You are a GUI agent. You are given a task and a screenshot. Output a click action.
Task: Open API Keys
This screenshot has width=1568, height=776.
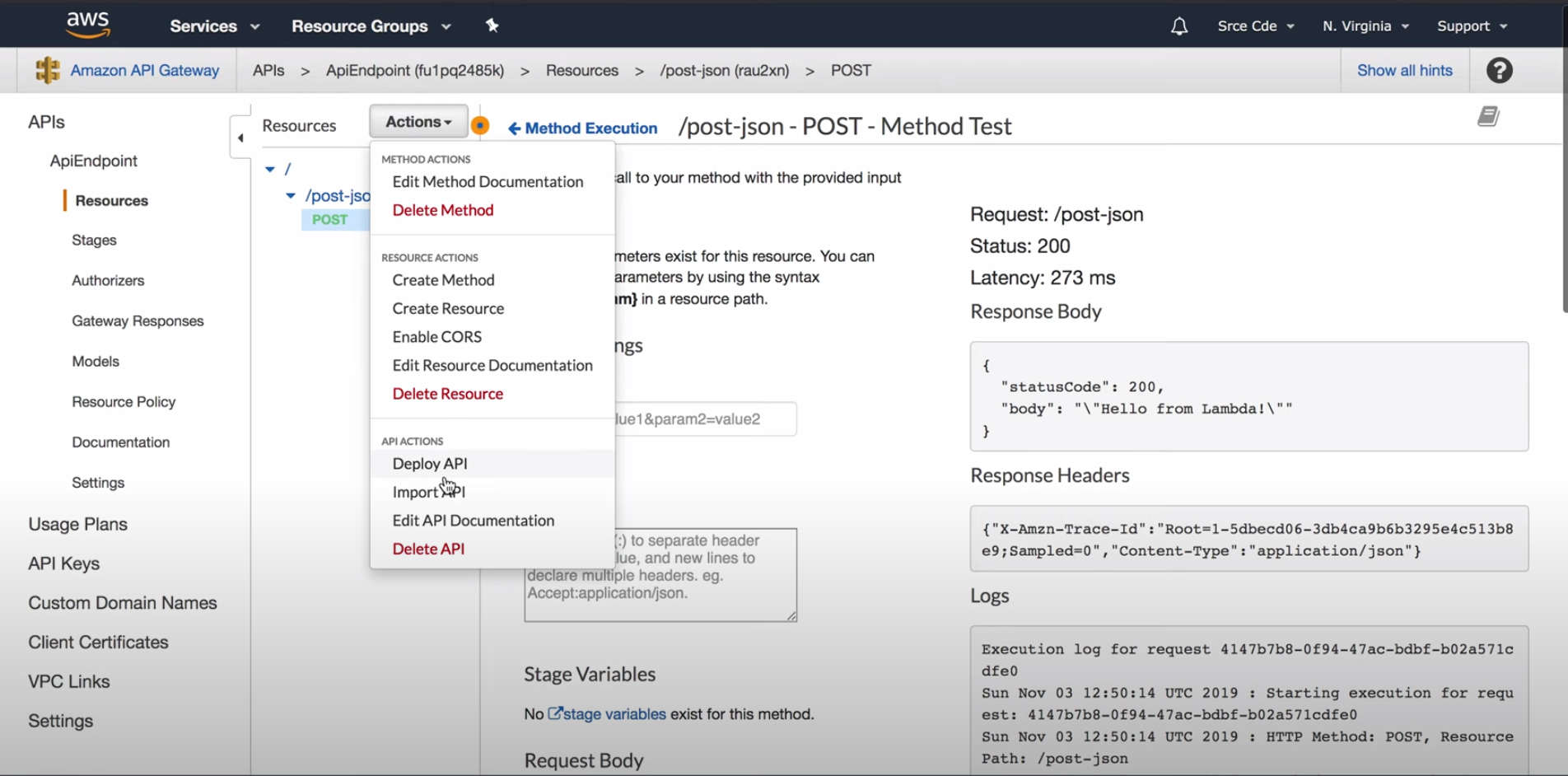pos(64,564)
